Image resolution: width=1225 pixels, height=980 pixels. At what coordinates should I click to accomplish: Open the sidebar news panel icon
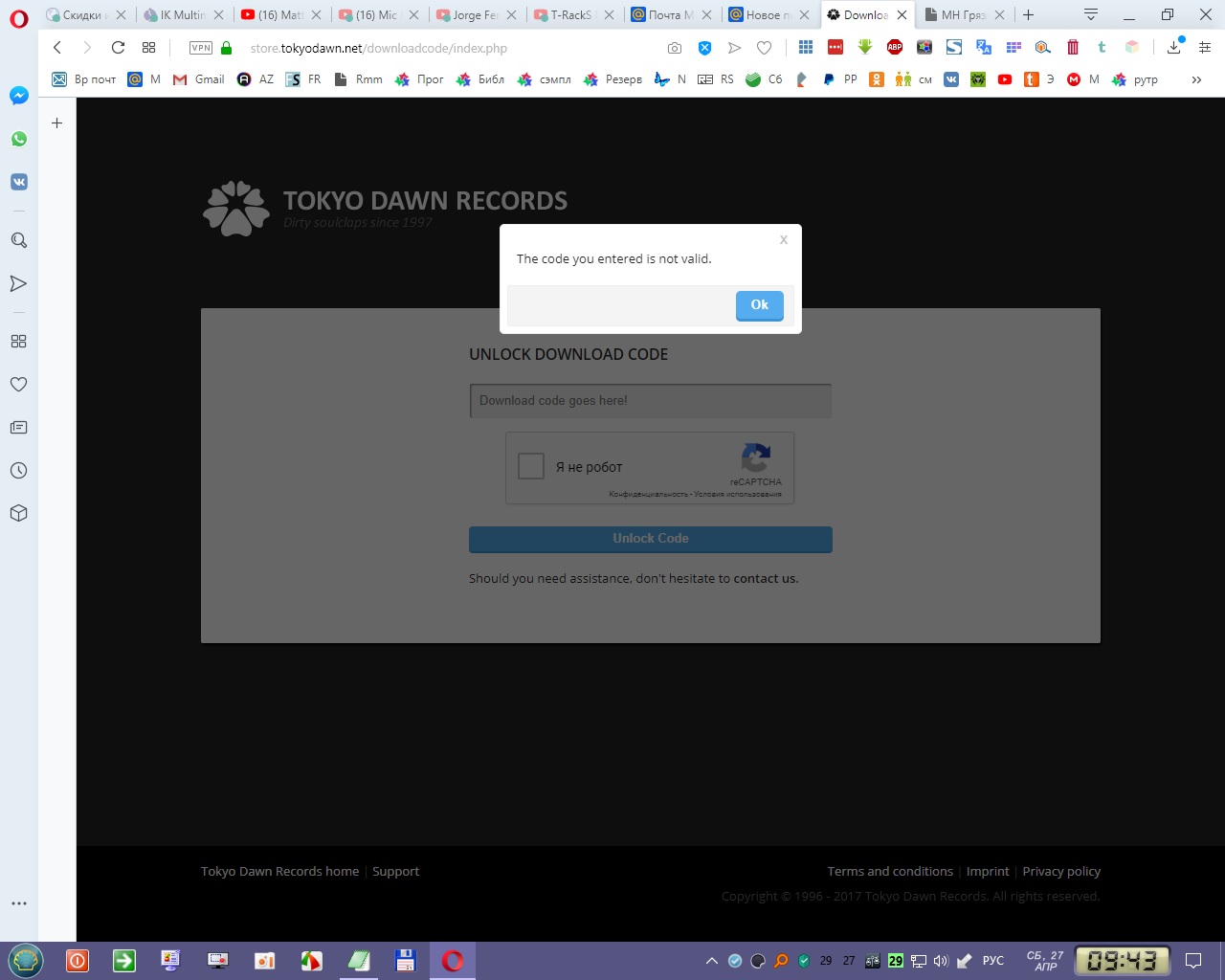pyautogui.click(x=18, y=427)
